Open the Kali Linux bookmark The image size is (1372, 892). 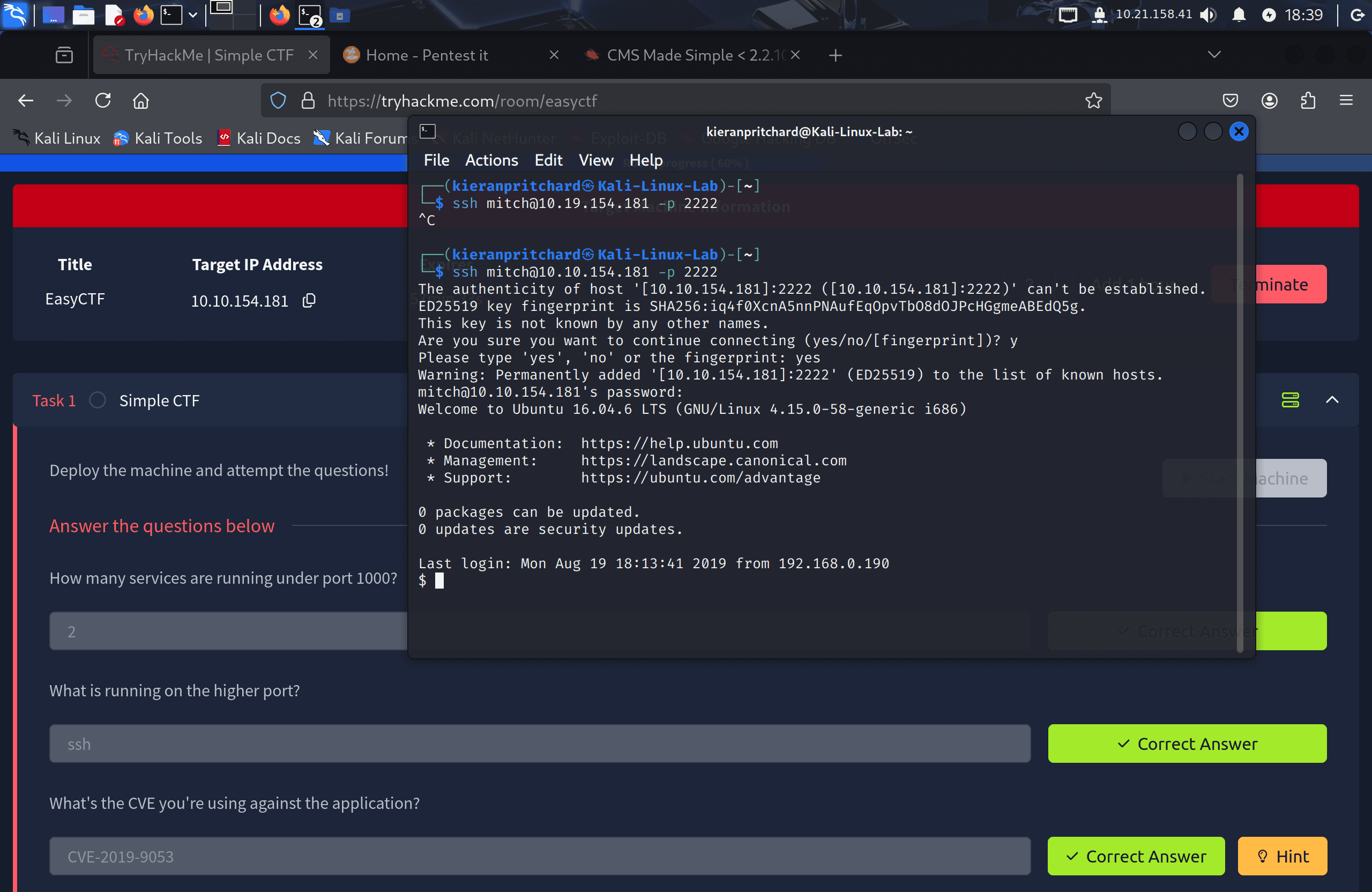[56, 138]
